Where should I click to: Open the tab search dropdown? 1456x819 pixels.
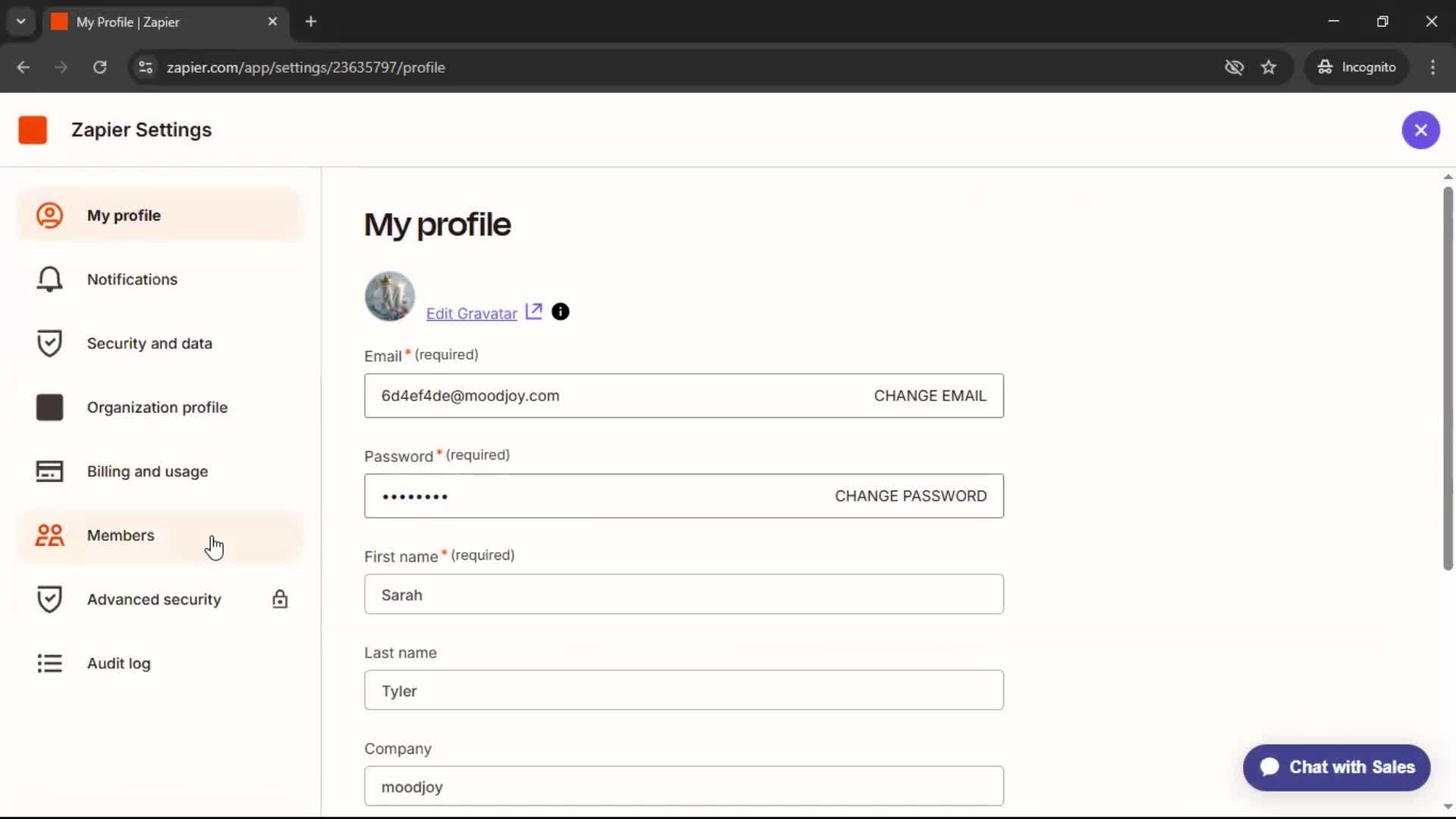click(x=21, y=22)
